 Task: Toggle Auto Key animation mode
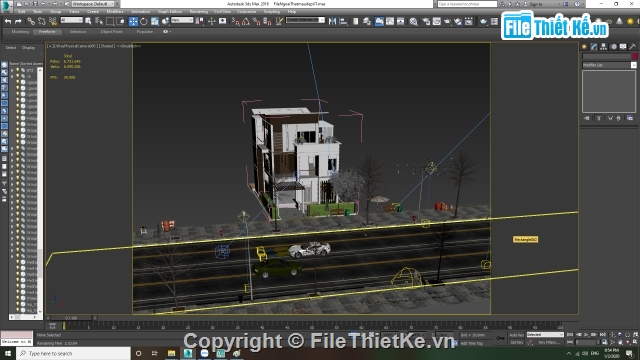516,335
